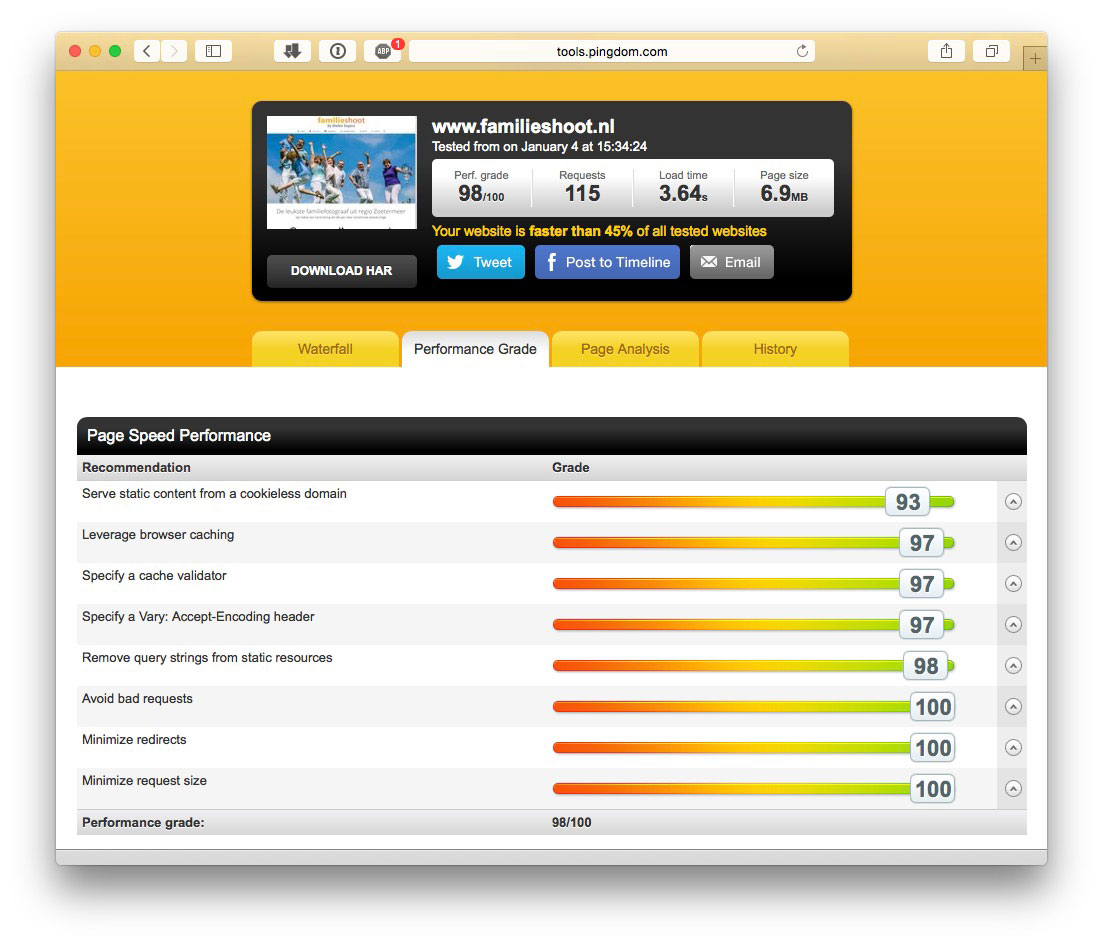Click the 'Minimize request size' label

(x=144, y=780)
